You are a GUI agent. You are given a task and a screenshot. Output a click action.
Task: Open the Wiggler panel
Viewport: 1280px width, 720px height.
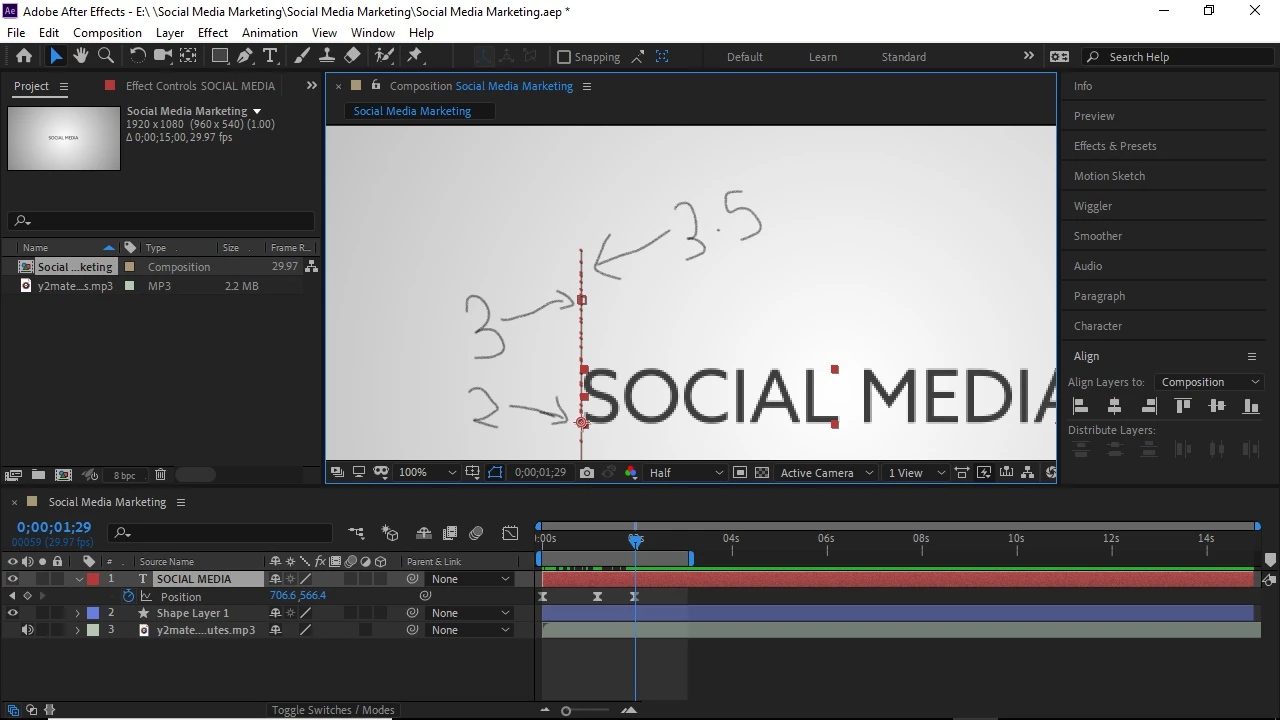pyautogui.click(x=1093, y=206)
